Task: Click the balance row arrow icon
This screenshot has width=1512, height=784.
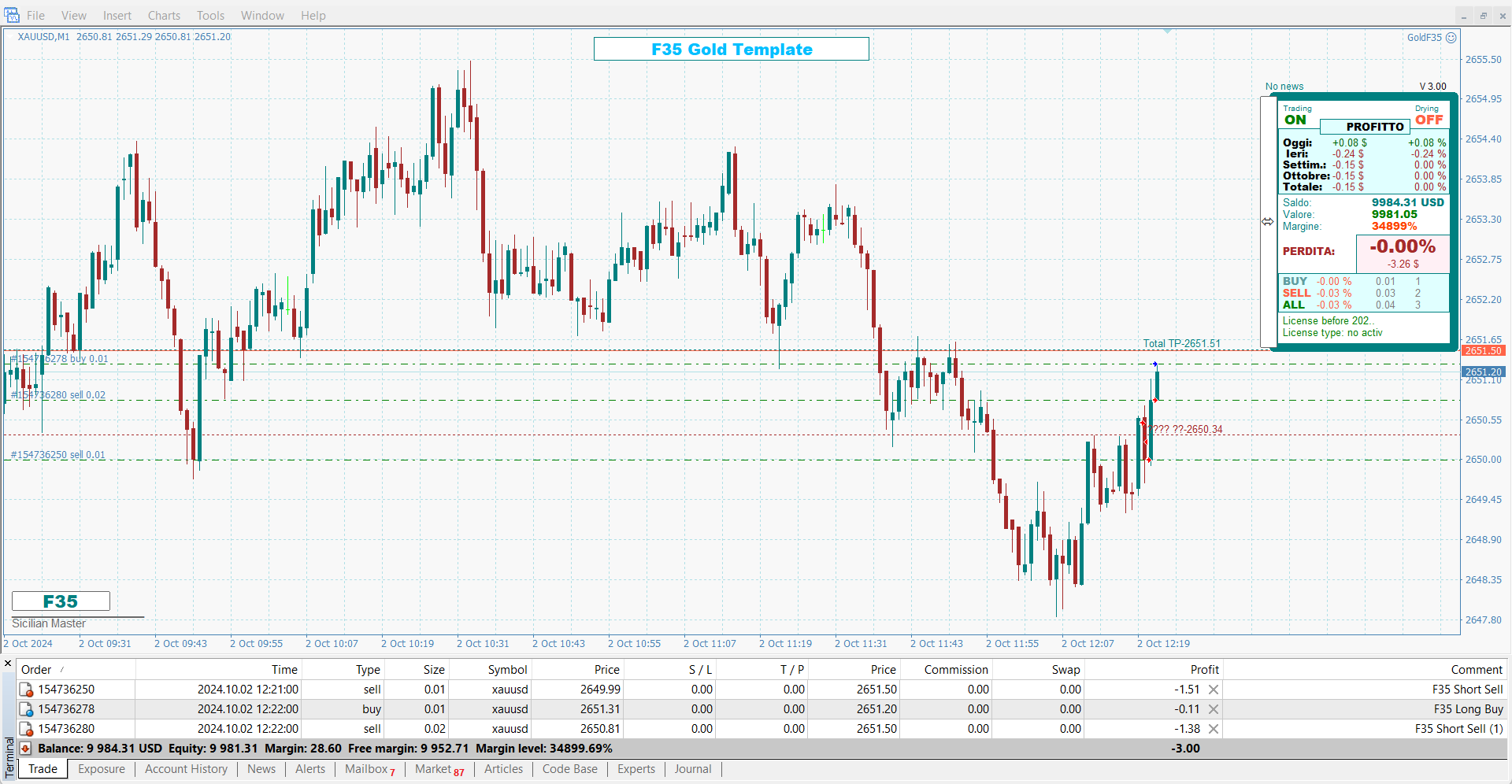Action: [x=25, y=749]
